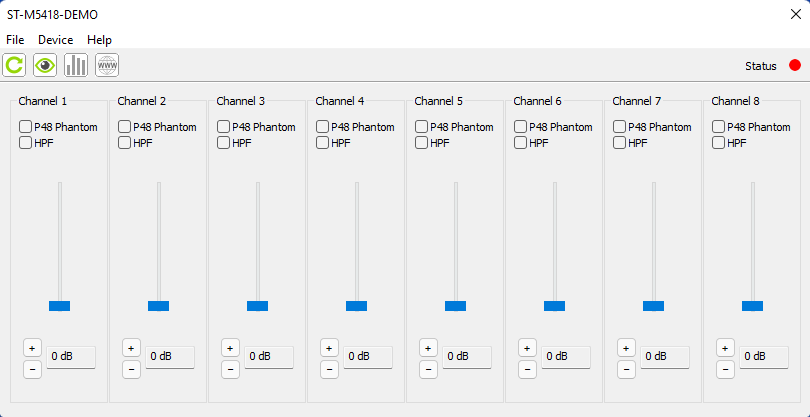Open the bar graph level meters icon
This screenshot has height=417, width=810.
(76, 66)
